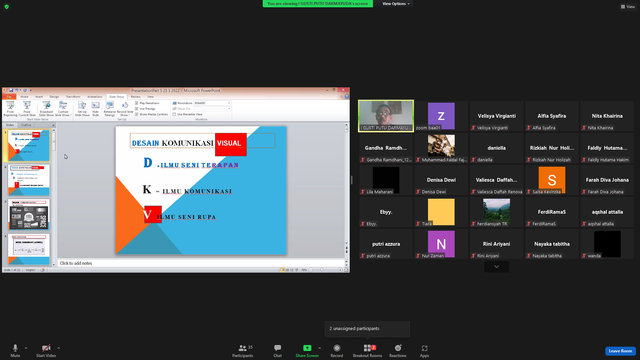This screenshot has width=640, height=360.
Task: Click Velisya Virgianti participant tile
Action: coord(496,116)
